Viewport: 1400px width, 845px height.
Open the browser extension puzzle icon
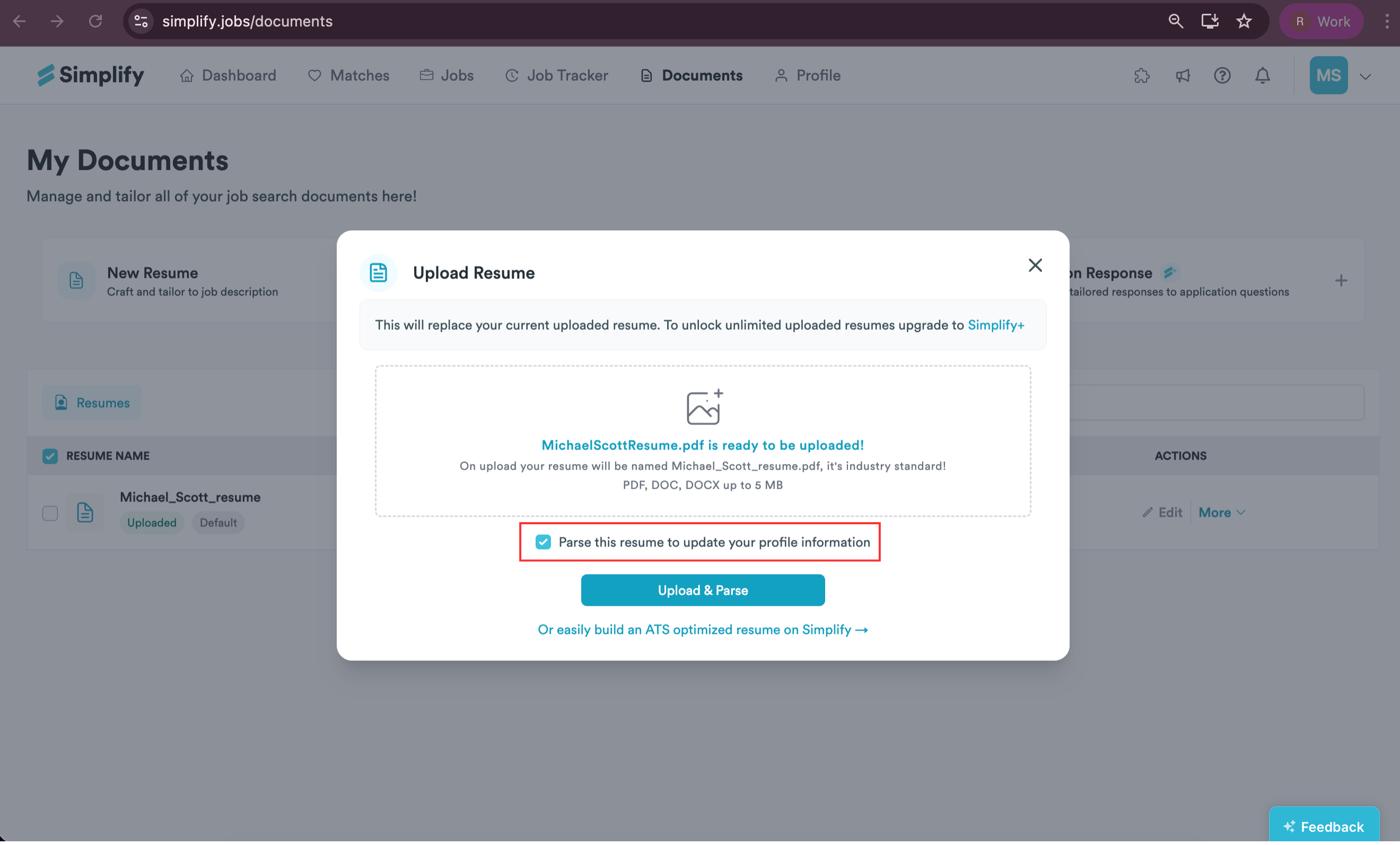[x=1141, y=75]
